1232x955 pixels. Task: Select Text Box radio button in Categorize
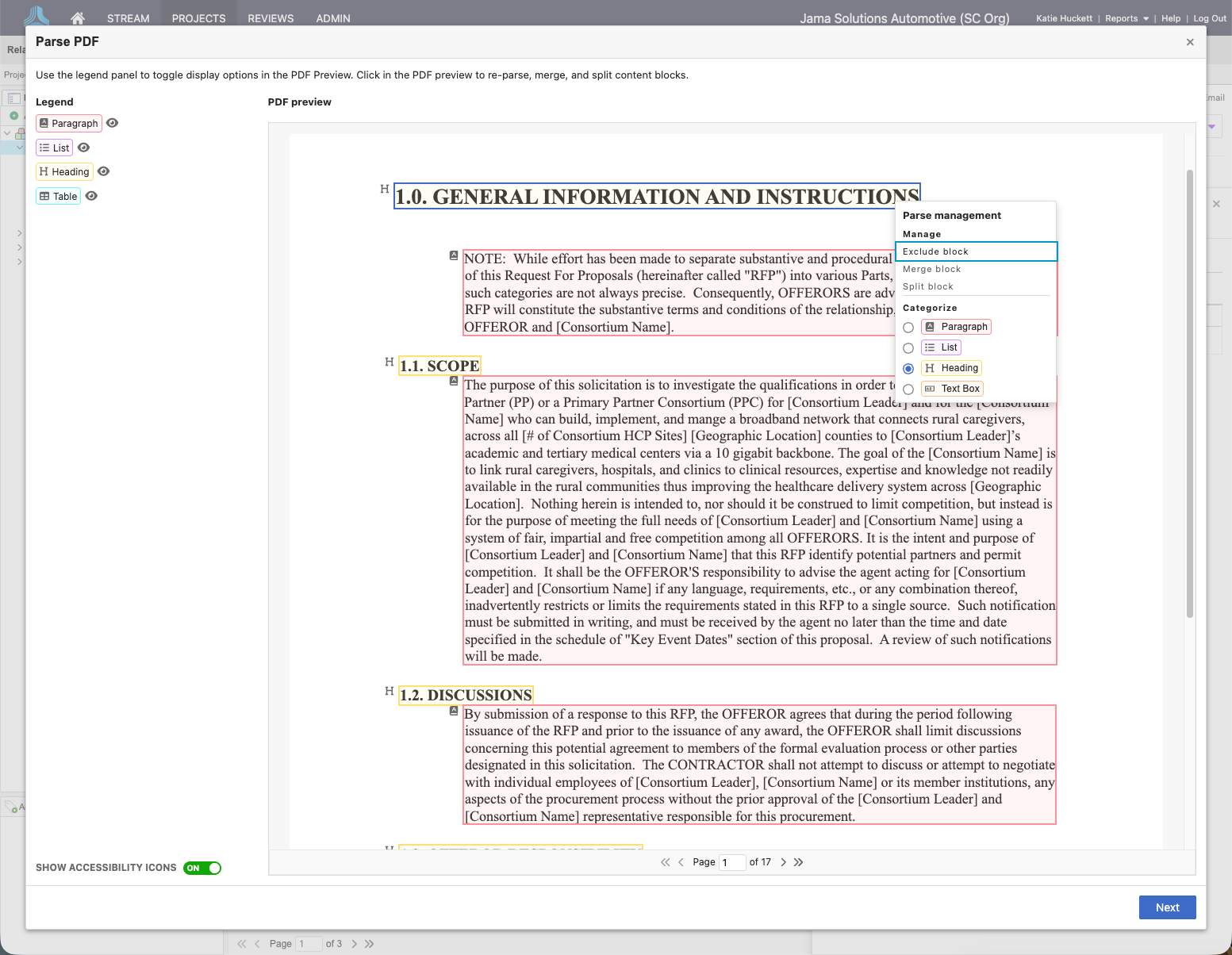click(908, 389)
